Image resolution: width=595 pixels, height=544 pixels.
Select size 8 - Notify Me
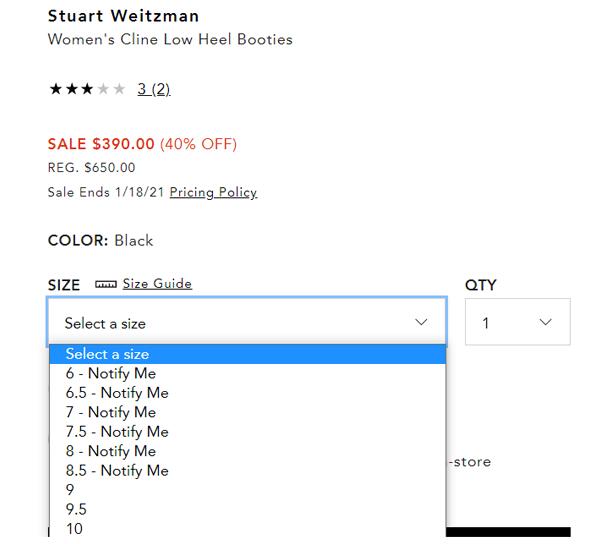pyautogui.click(x=247, y=451)
